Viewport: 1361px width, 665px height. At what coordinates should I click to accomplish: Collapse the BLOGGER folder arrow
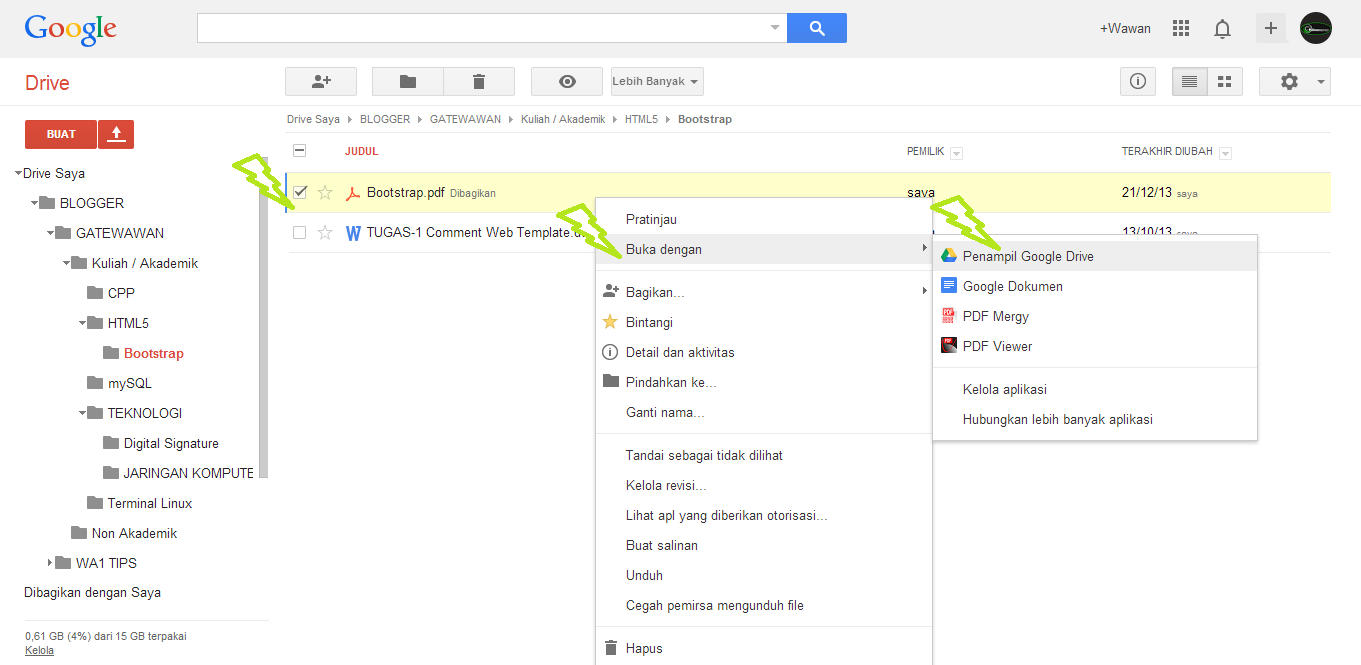34,203
